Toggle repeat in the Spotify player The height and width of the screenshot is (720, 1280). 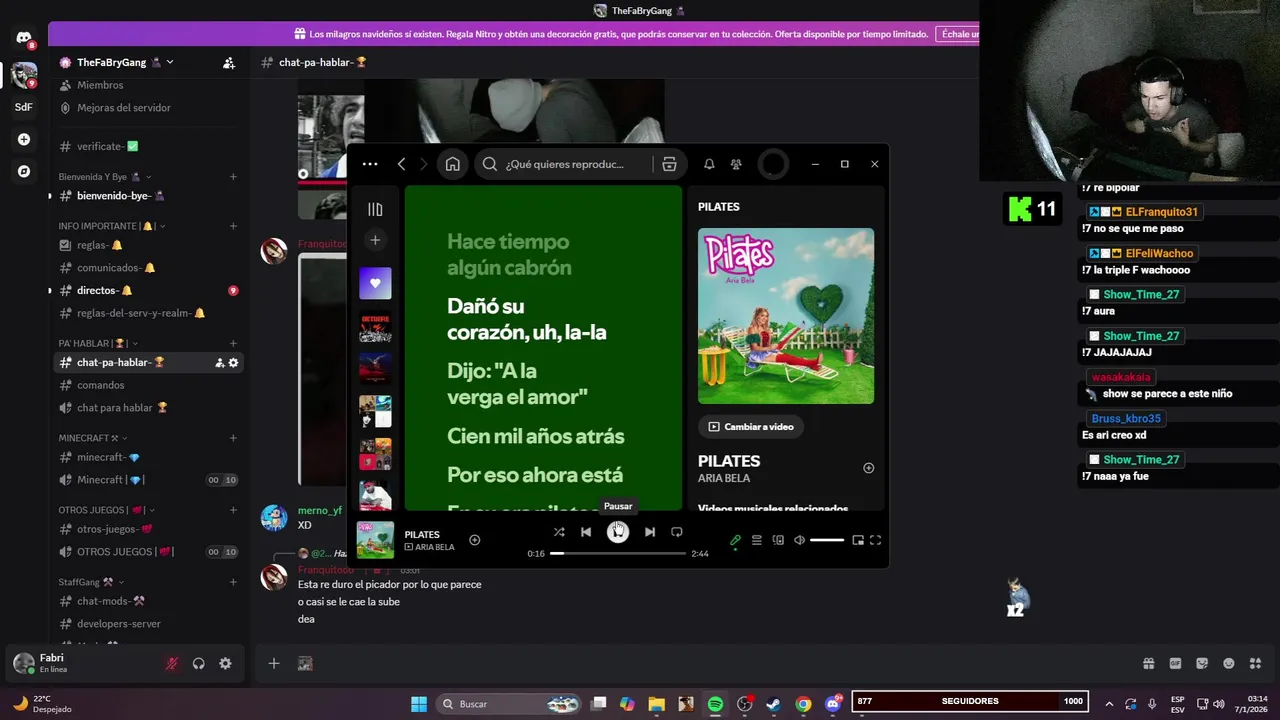point(677,532)
